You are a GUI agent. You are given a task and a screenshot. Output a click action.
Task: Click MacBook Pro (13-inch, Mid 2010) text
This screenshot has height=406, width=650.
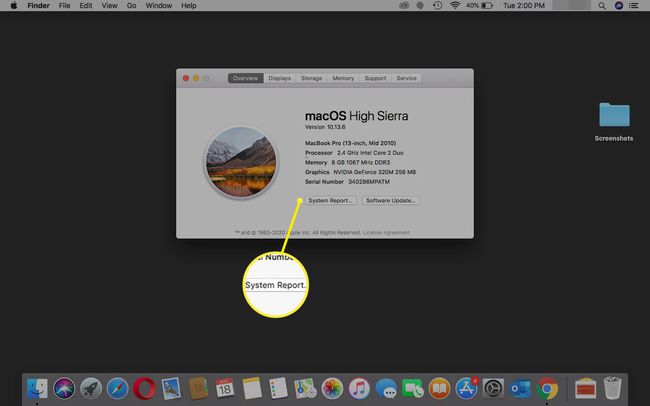click(350, 143)
